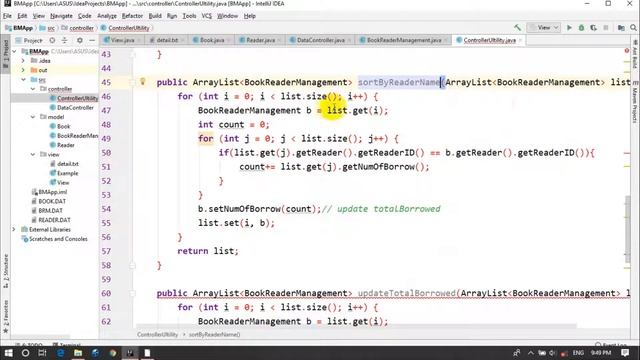Launch Edge browser from taskbar
The width and height of the screenshot is (640, 360).
[x=60, y=353]
